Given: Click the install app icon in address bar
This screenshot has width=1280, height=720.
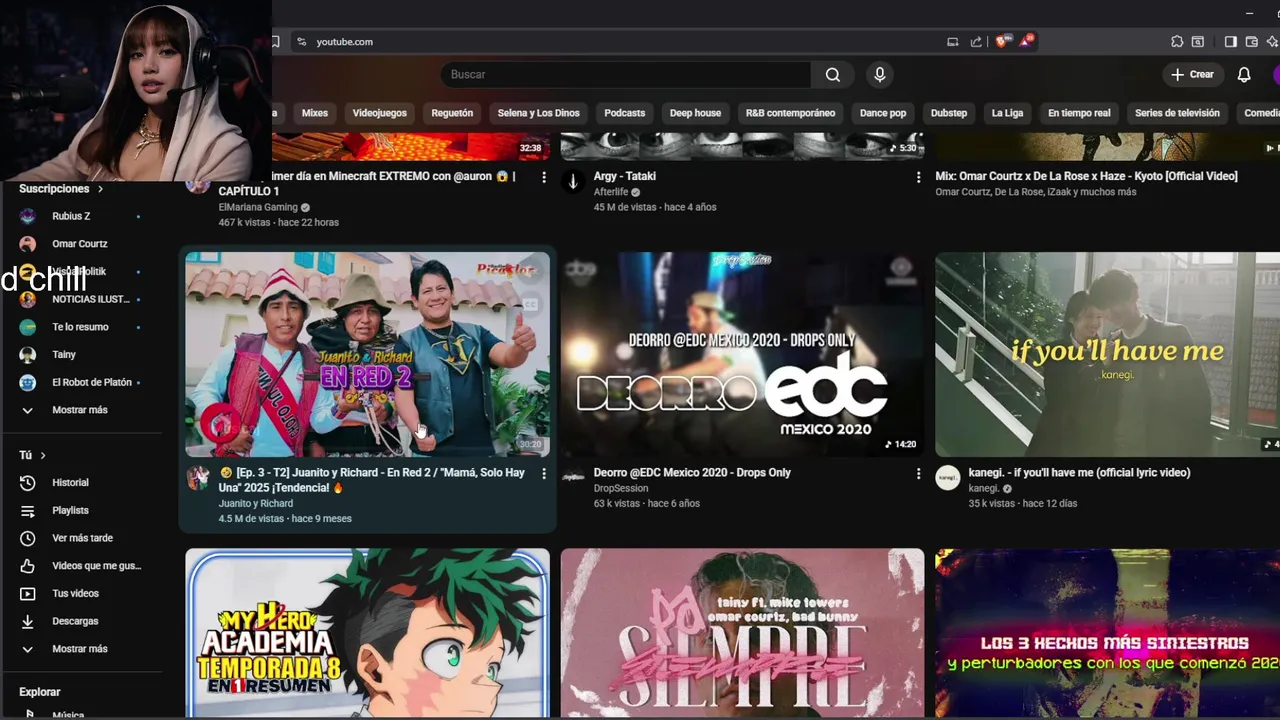Looking at the screenshot, I should coord(953,42).
